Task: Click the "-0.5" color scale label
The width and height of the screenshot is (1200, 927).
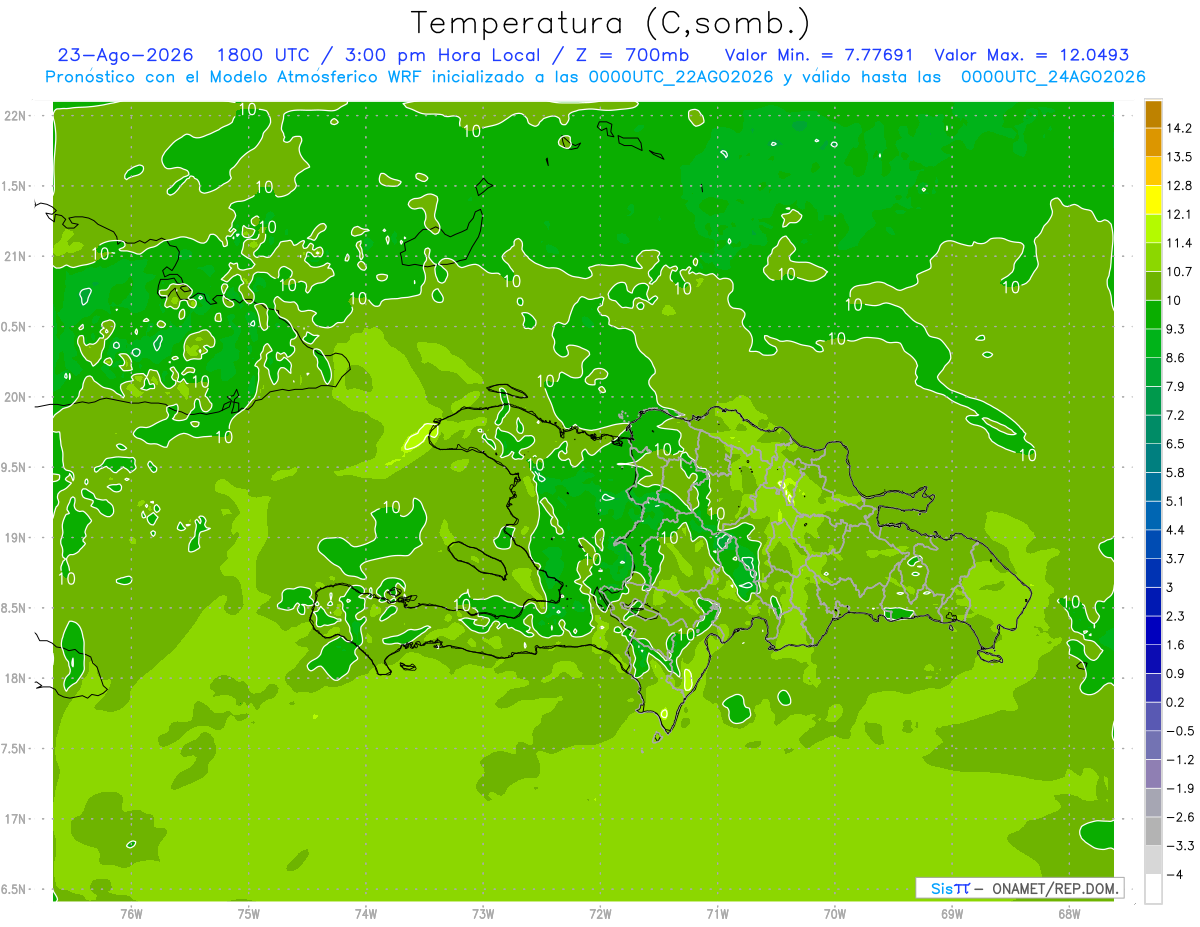Action: pos(1179,731)
